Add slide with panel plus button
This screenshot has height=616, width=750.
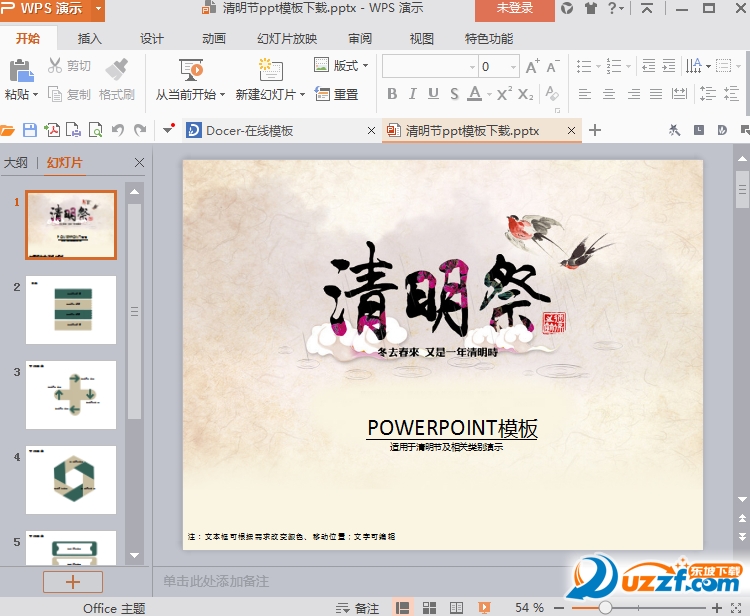pos(73,582)
